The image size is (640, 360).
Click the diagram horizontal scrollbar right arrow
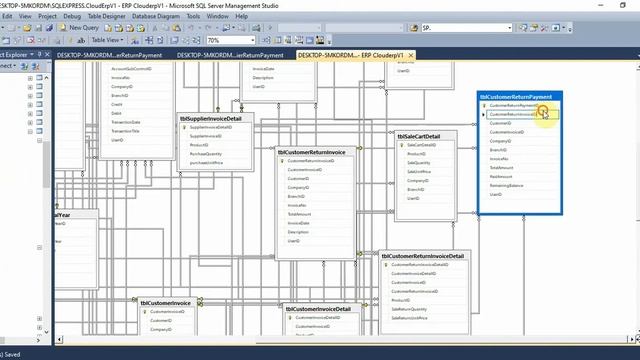click(x=632, y=339)
